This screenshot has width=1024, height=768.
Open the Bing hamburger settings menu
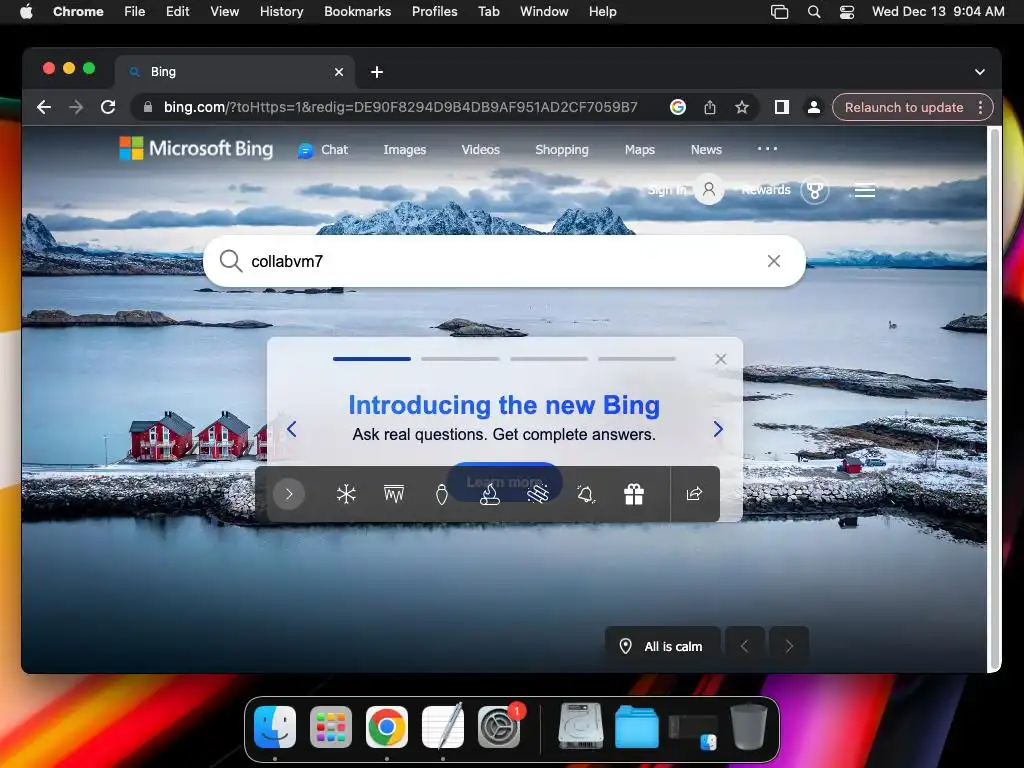point(865,191)
